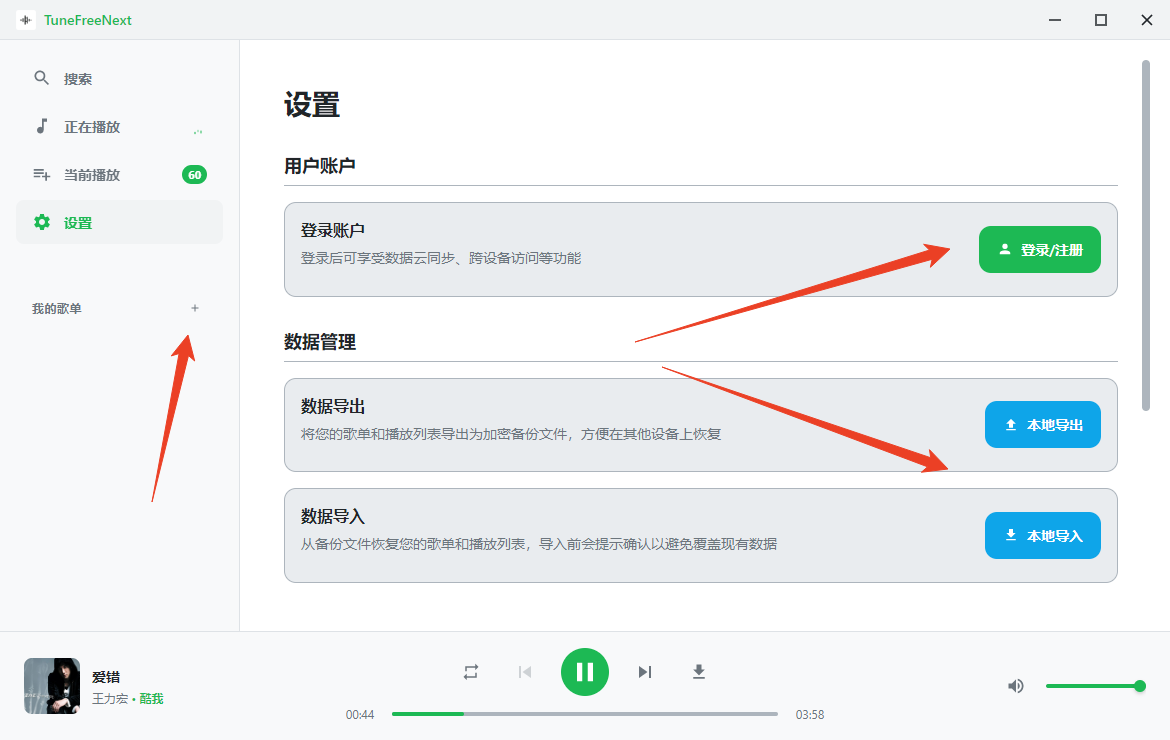
Task: Download the current song
Action: tap(699, 672)
